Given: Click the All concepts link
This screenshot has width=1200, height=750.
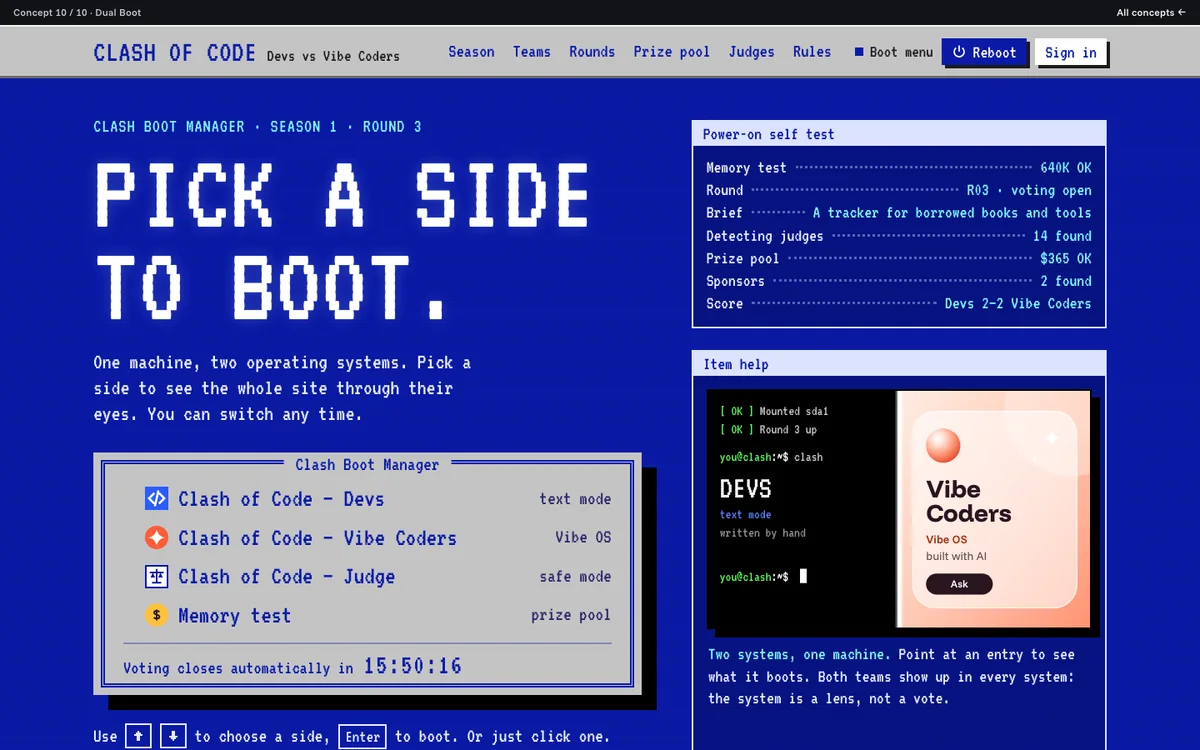Looking at the screenshot, I should click(1151, 13).
